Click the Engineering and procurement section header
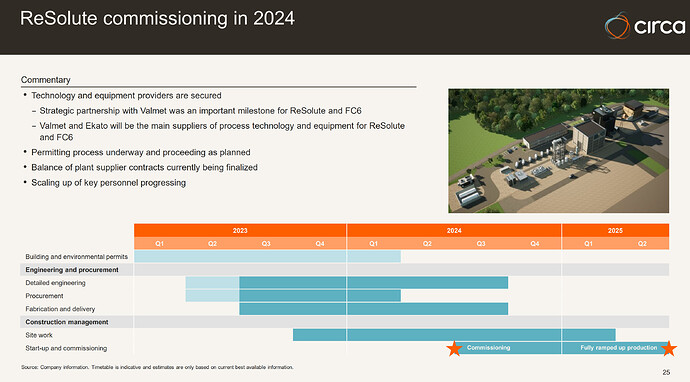The height and width of the screenshot is (382, 690). [72, 269]
